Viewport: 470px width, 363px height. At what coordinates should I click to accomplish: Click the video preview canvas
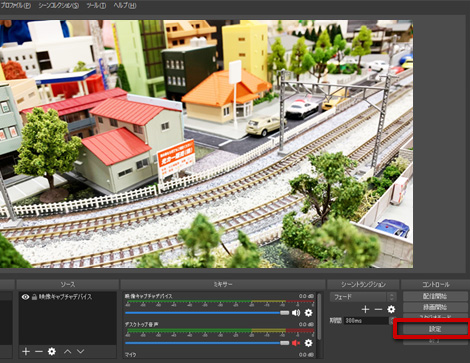coord(206,144)
